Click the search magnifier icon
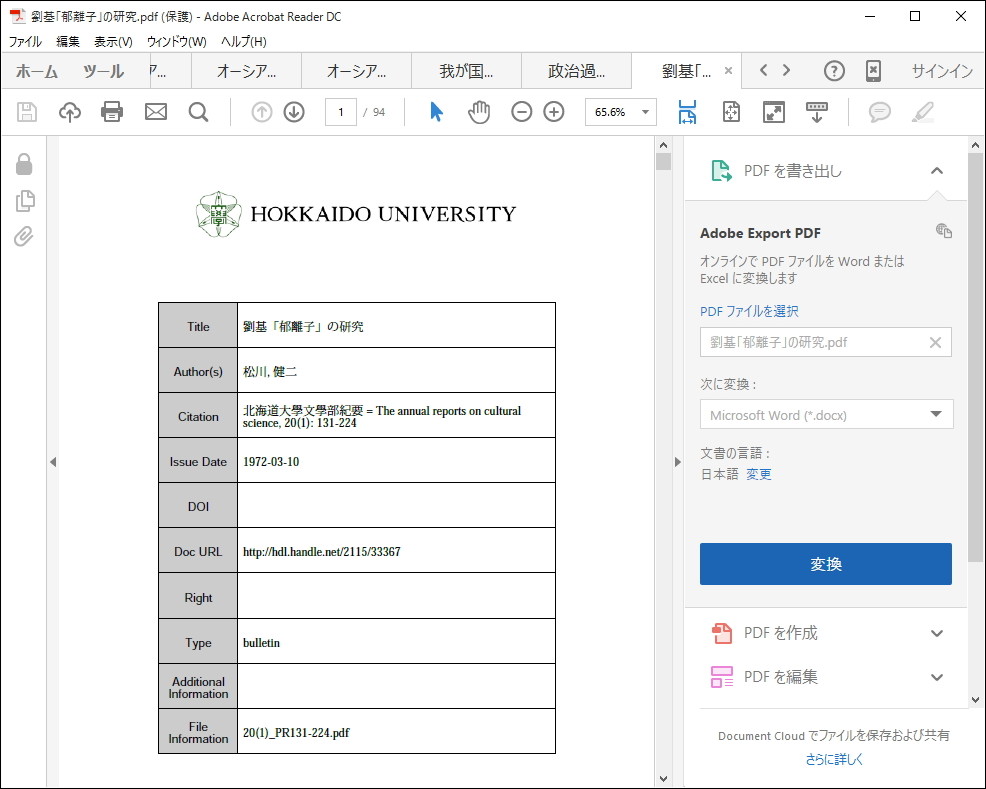Image resolution: width=986 pixels, height=789 pixels. coord(199,112)
